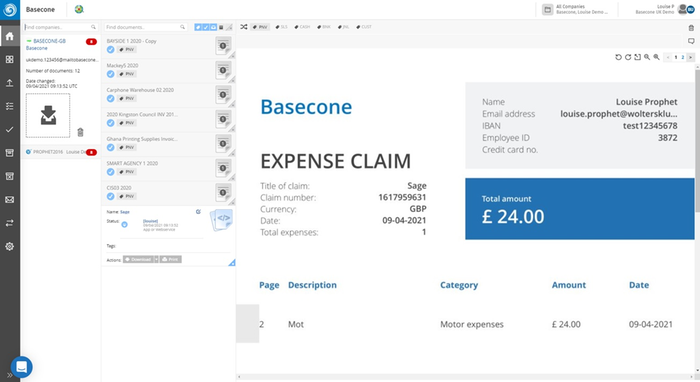The width and height of the screenshot is (700, 382).
Task: Click invoice thumbnail for MackeyS 2020
Action: point(223,71)
